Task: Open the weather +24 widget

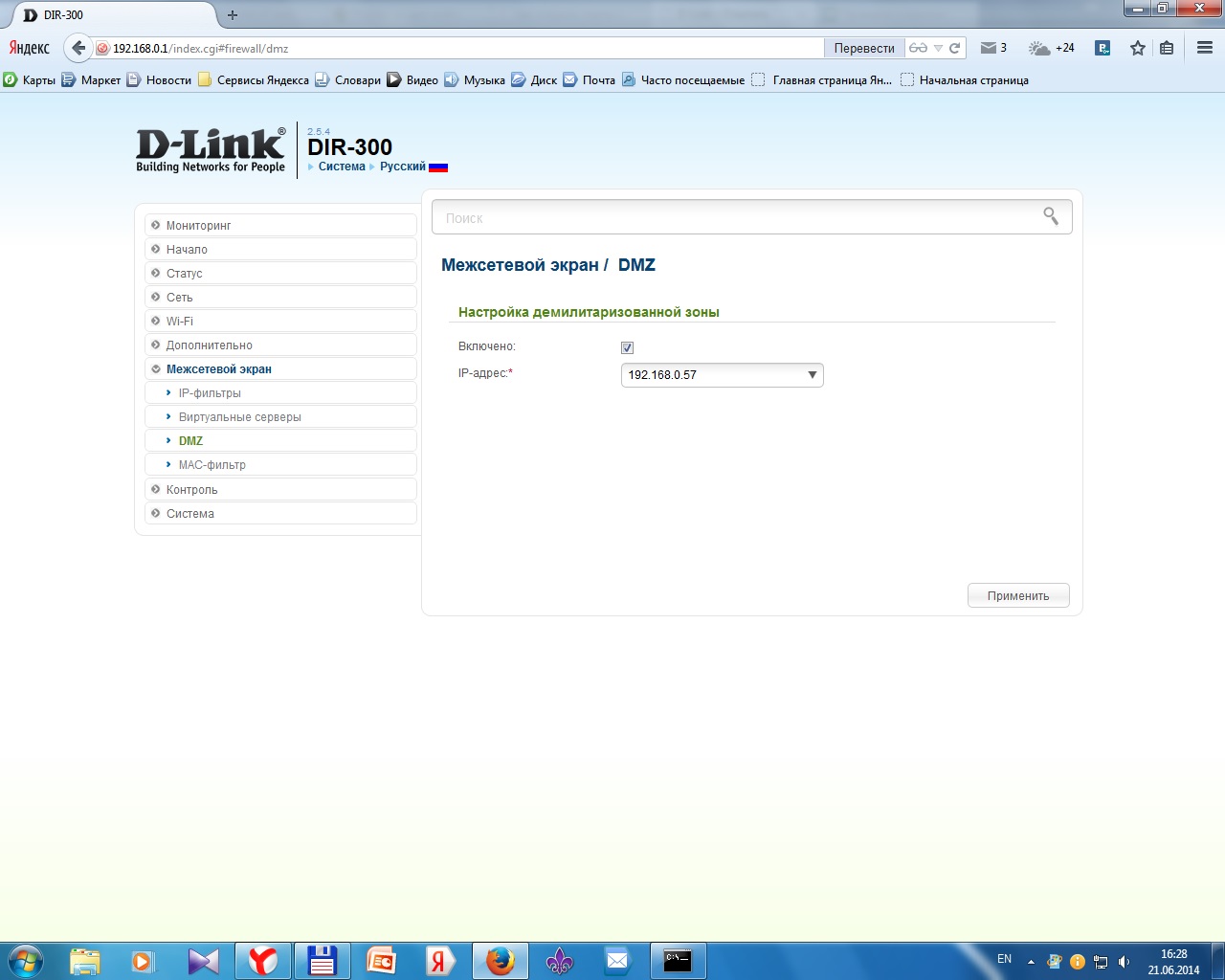Action: pos(1051,48)
